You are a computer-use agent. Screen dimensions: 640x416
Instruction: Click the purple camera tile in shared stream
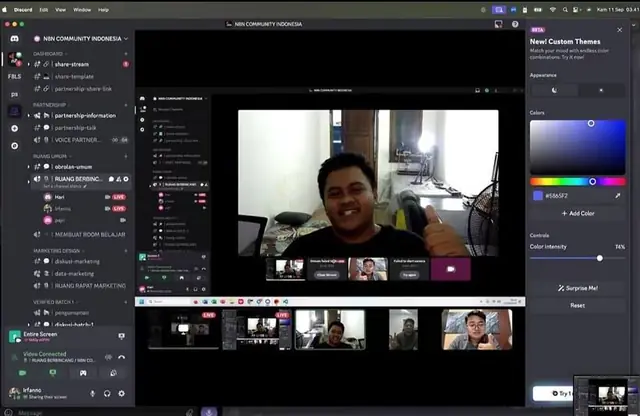coord(451,269)
